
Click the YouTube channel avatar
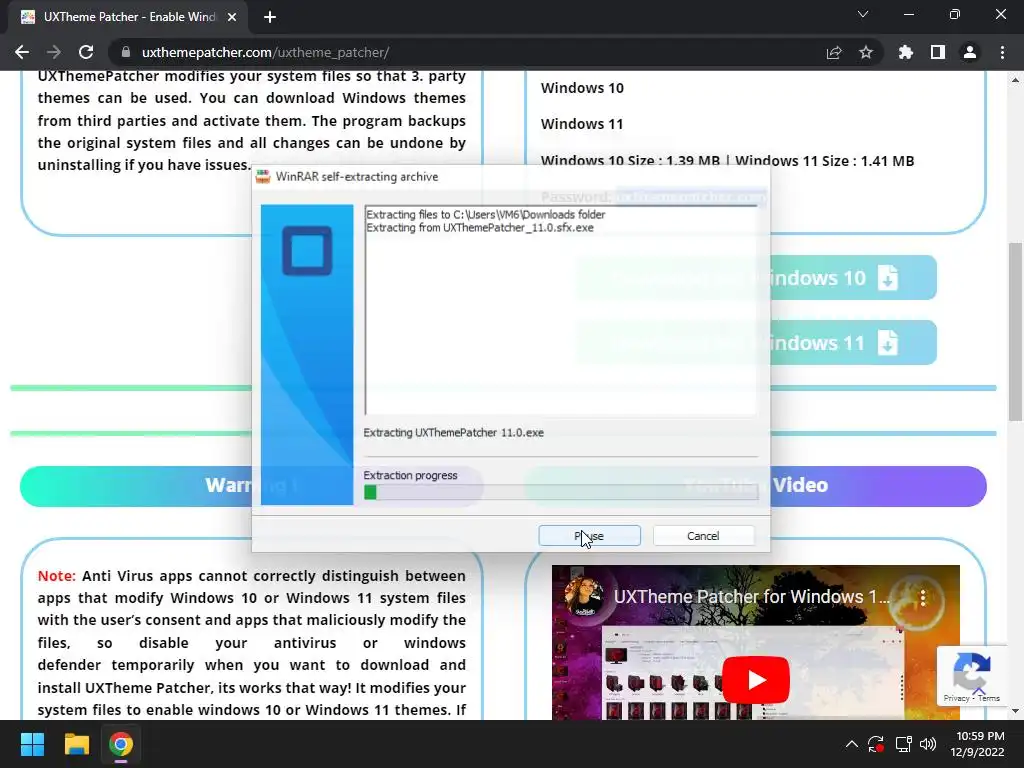[x=583, y=596]
